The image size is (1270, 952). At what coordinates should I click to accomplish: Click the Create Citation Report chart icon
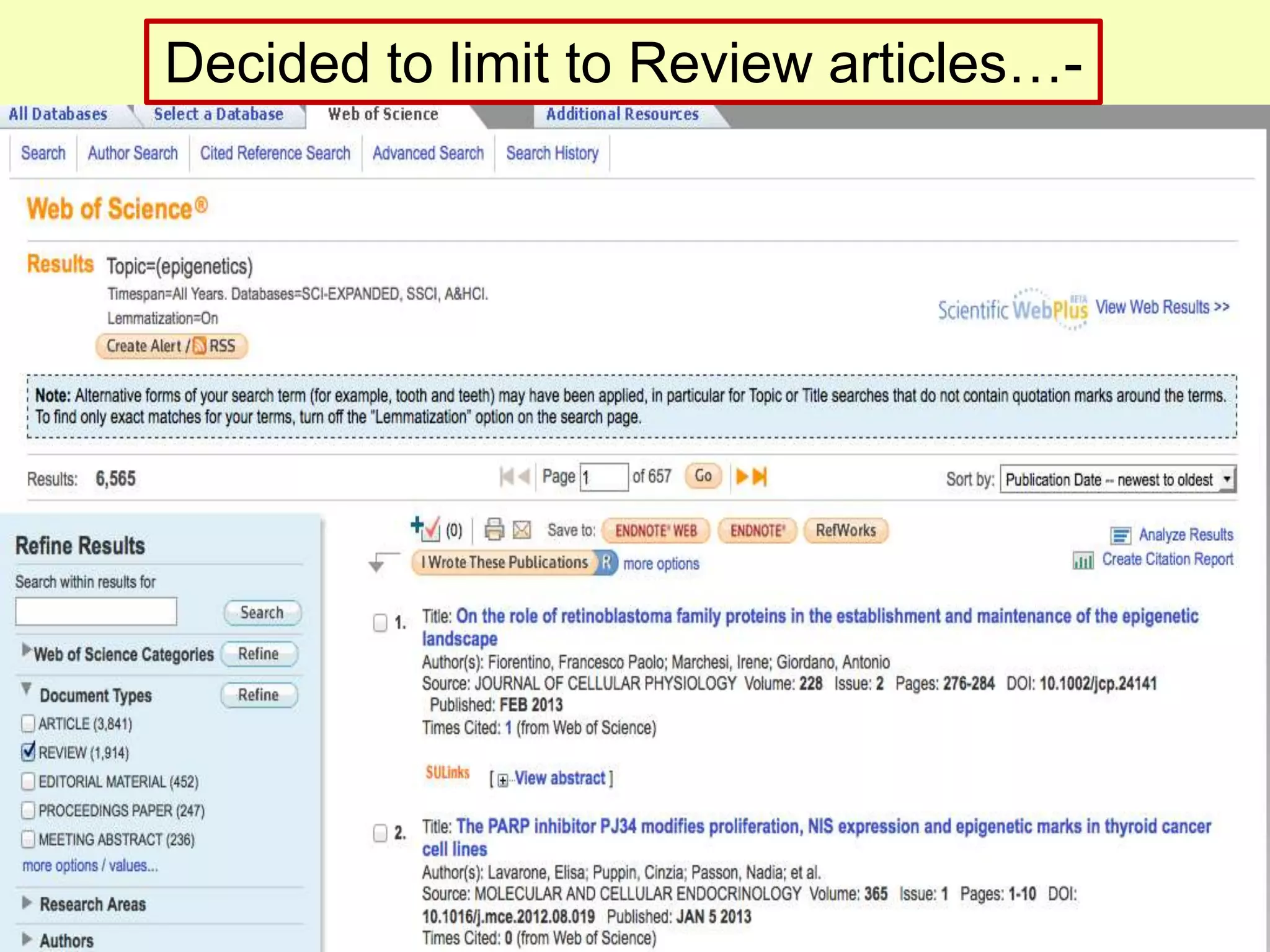pos(1083,560)
